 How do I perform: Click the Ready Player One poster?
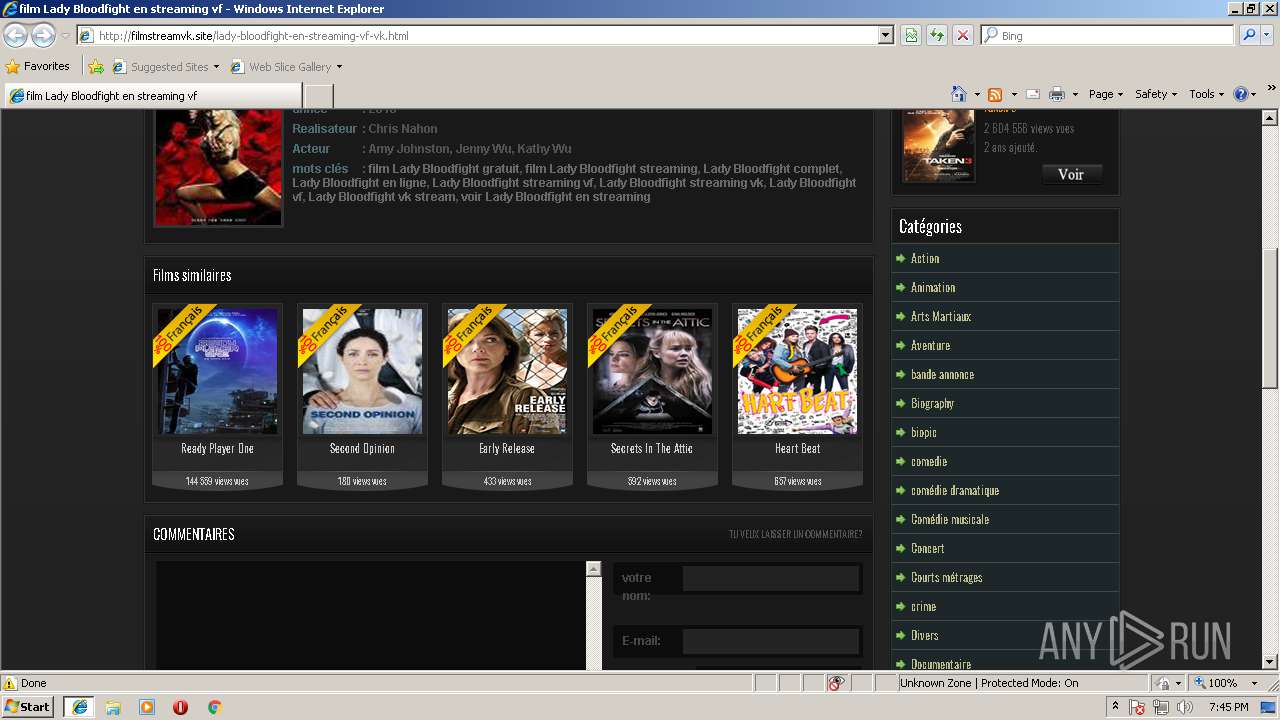coord(217,371)
